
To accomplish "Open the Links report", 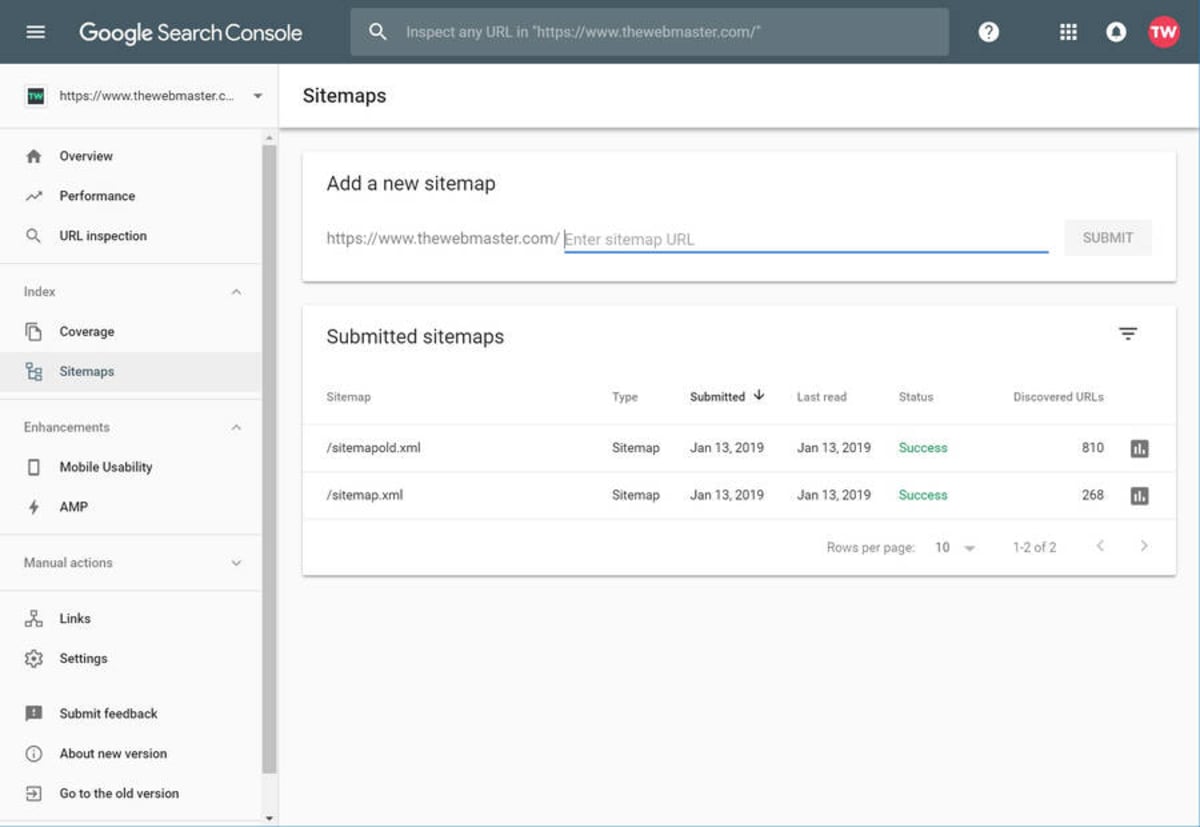I will point(75,619).
